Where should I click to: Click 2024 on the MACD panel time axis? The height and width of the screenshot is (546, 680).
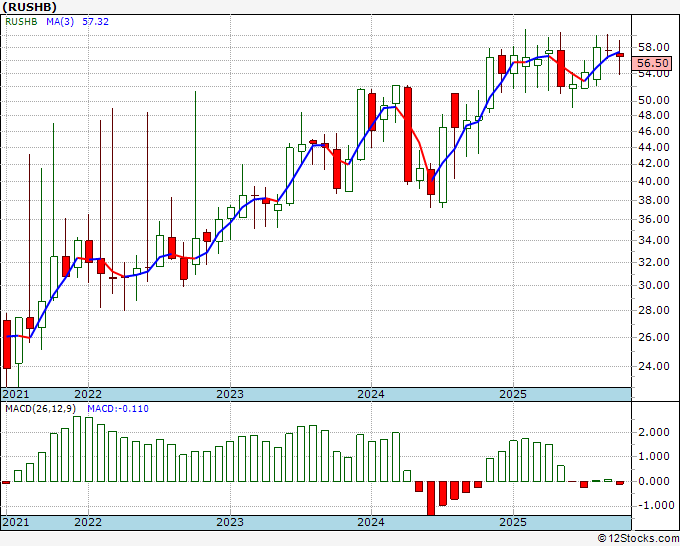click(371, 522)
